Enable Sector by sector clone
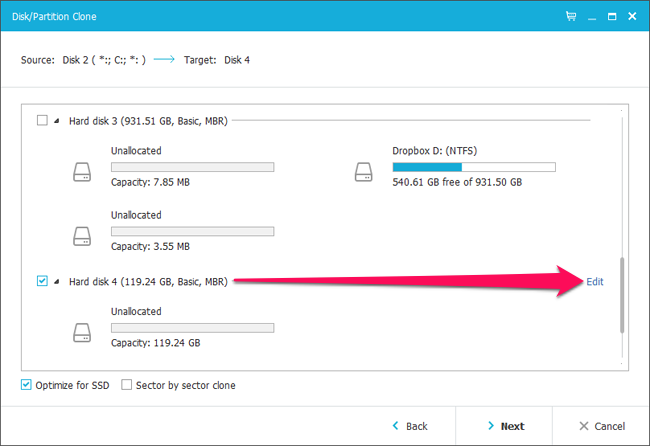Viewport: 650px width, 446px height. (x=127, y=385)
